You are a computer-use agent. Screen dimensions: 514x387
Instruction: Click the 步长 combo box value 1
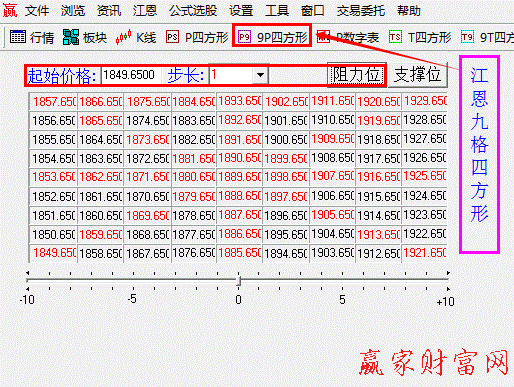(x=231, y=75)
